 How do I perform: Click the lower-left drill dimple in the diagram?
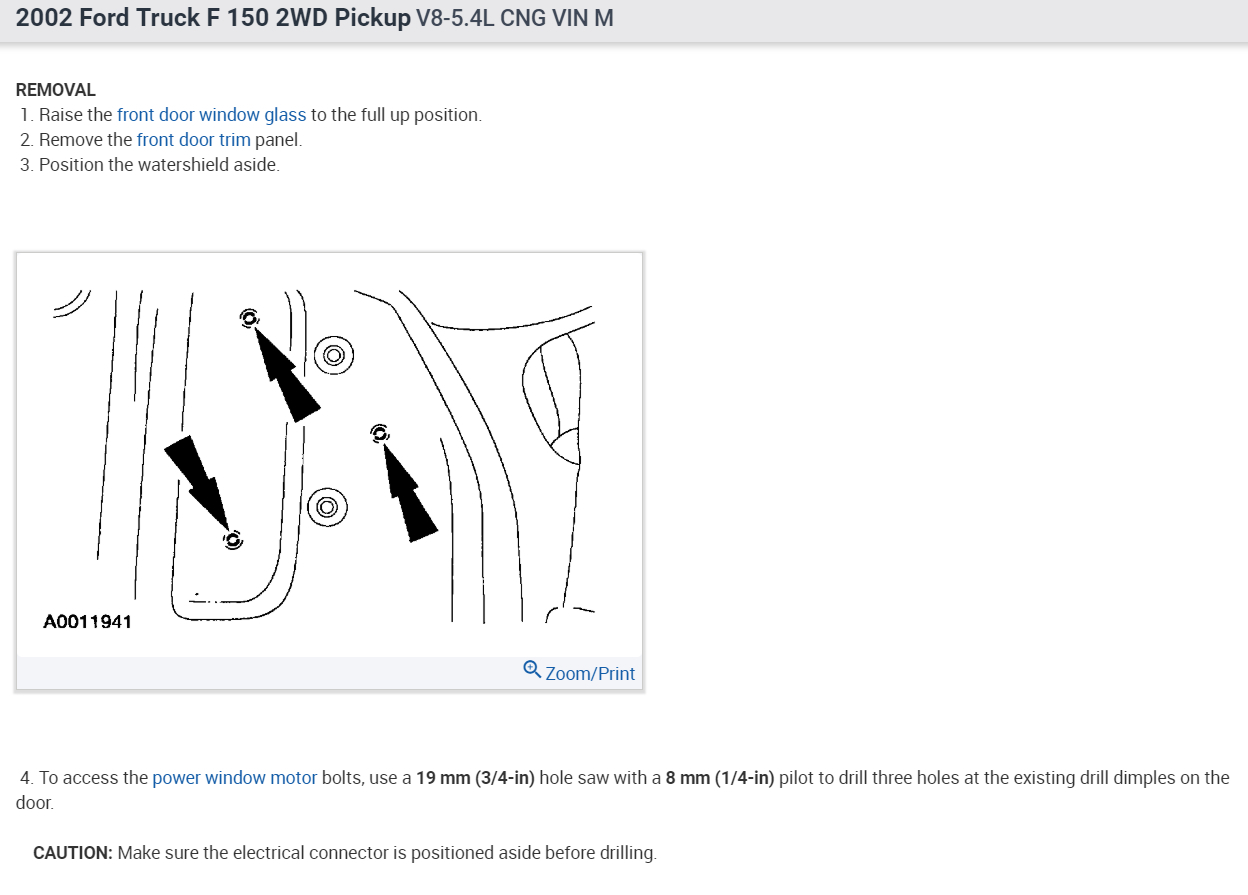point(232,540)
